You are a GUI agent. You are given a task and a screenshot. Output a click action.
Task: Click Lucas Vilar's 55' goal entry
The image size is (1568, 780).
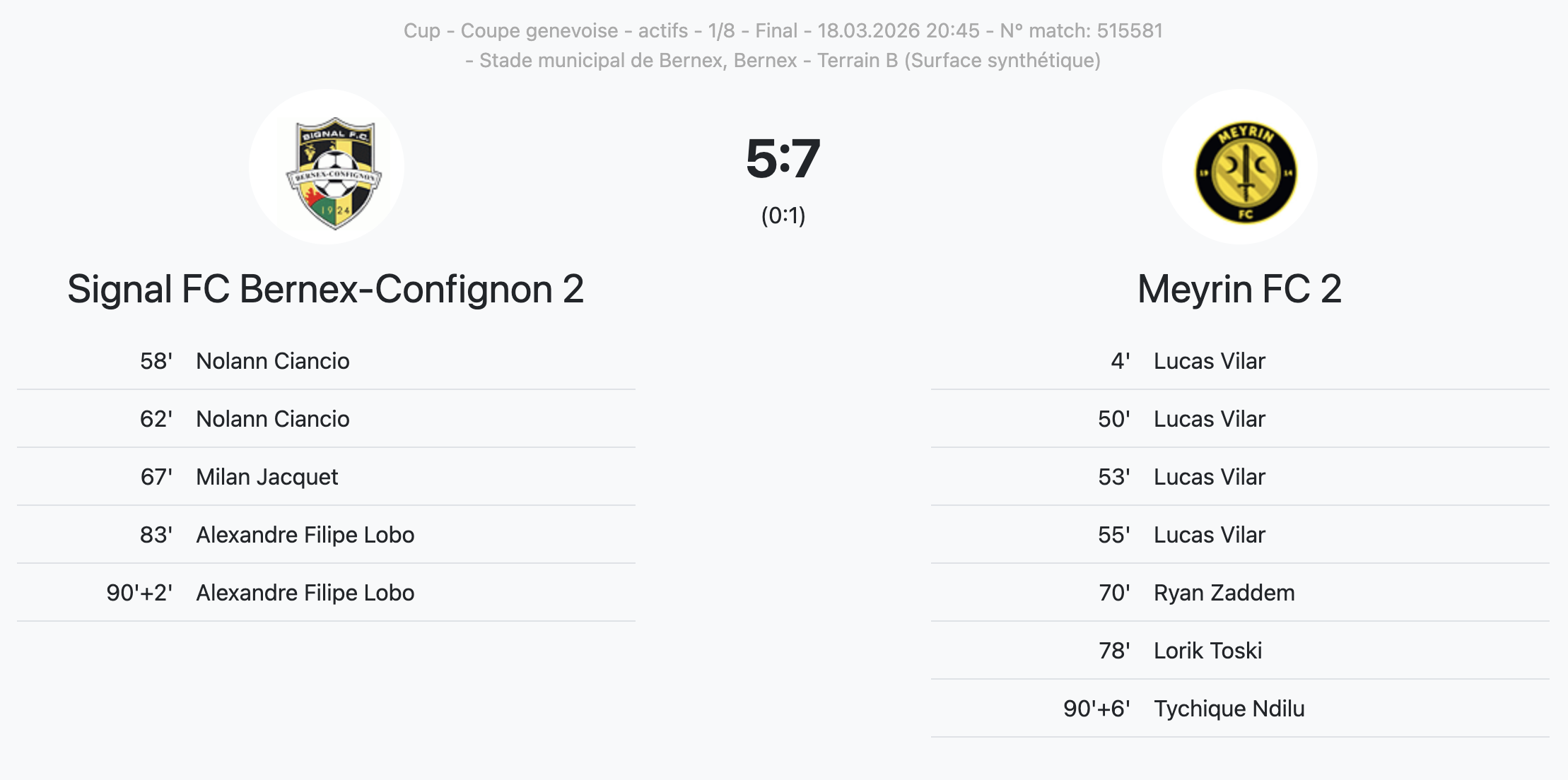(1209, 535)
